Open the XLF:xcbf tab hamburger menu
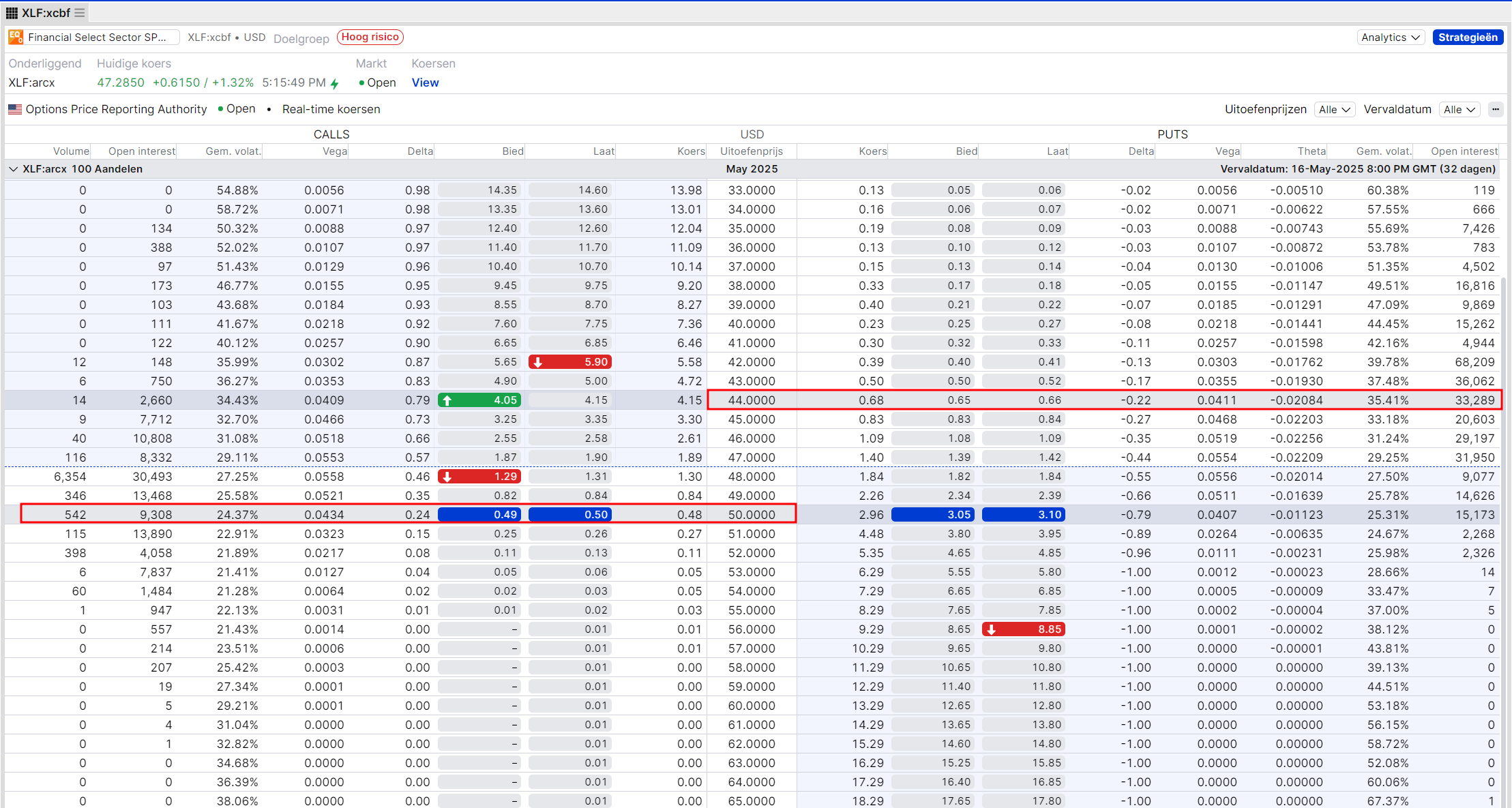The width and height of the screenshot is (1512, 808). (x=80, y=13)
